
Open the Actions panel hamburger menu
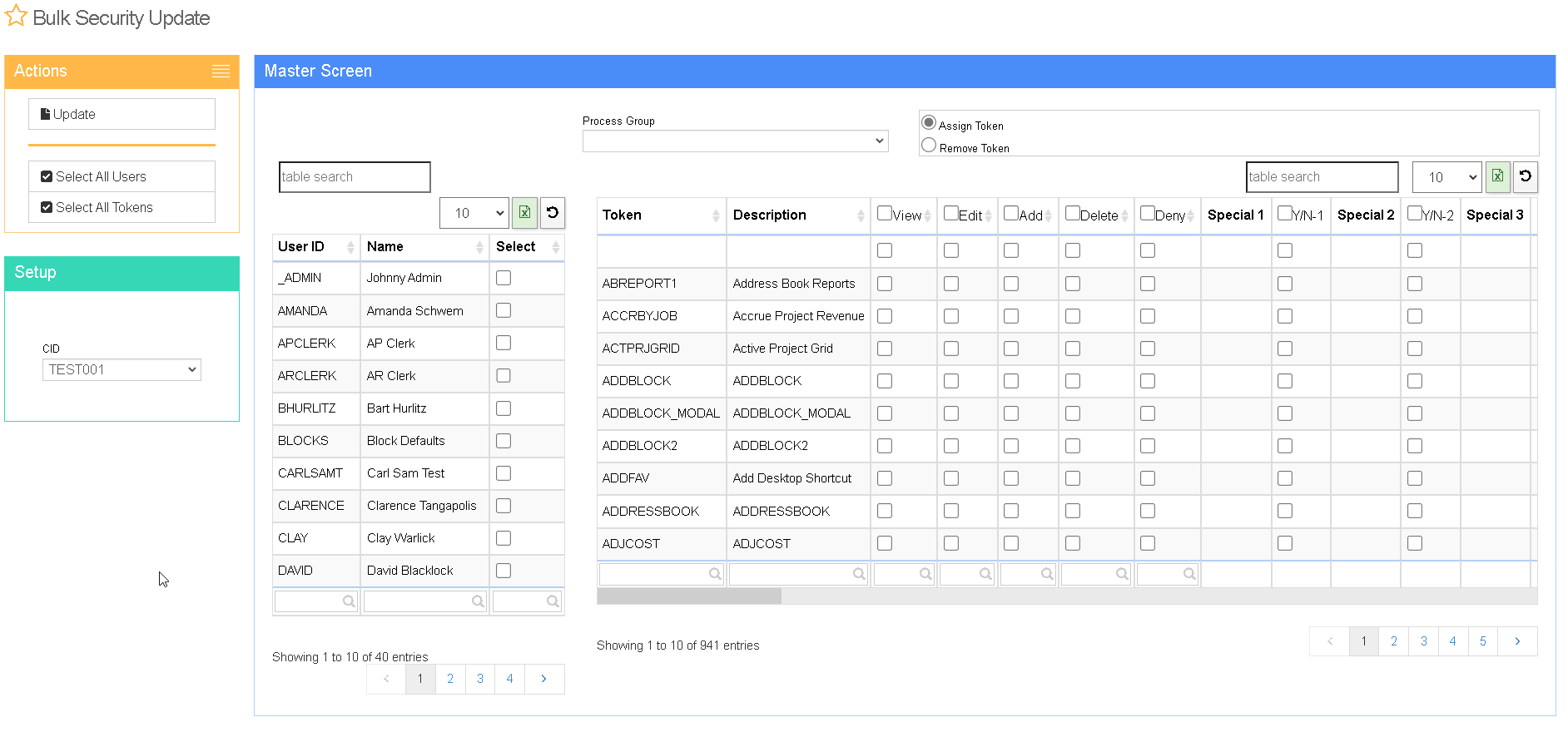coord(221,72)
